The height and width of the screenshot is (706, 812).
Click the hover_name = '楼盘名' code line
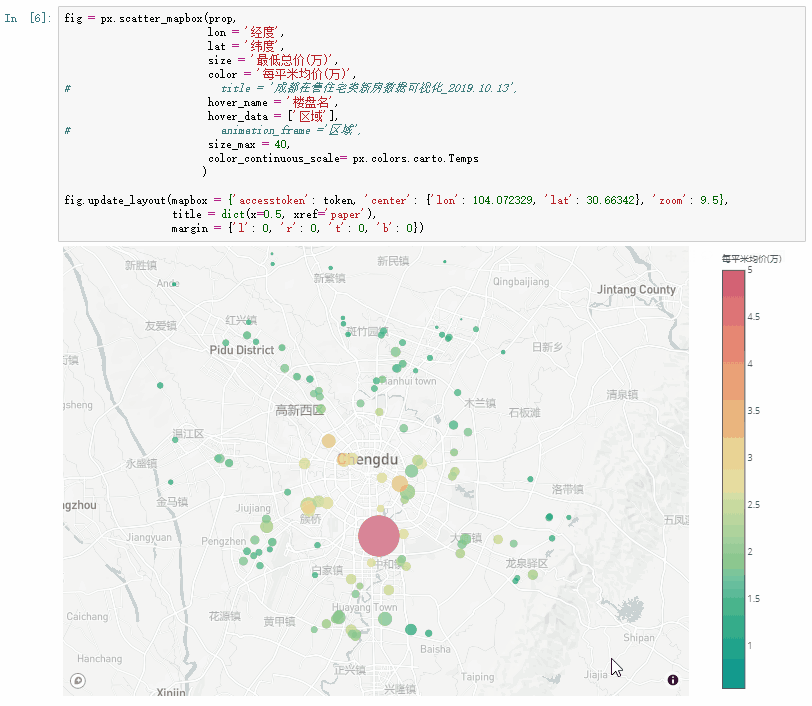(273, 103)
